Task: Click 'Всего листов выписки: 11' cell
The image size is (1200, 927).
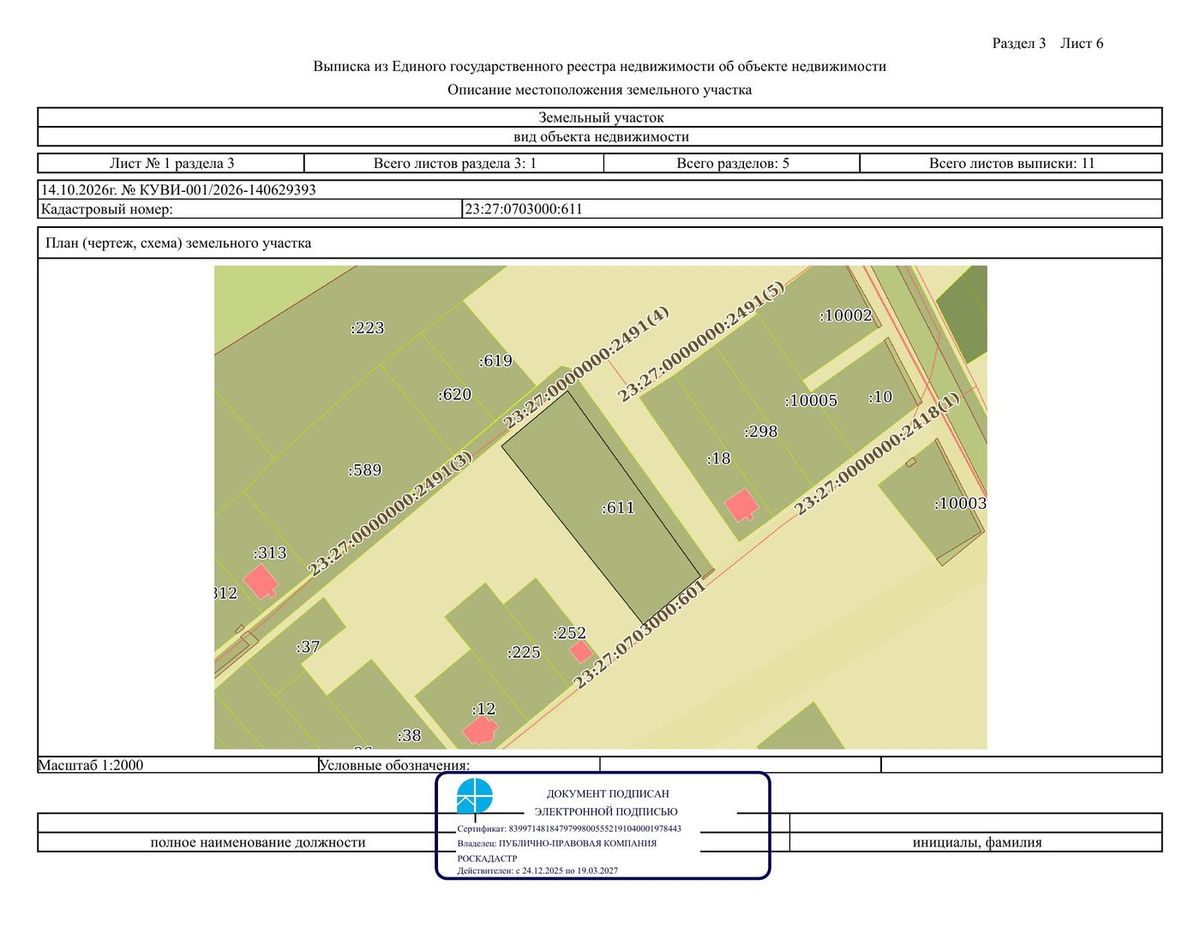Action: [x=1011, y=163]
